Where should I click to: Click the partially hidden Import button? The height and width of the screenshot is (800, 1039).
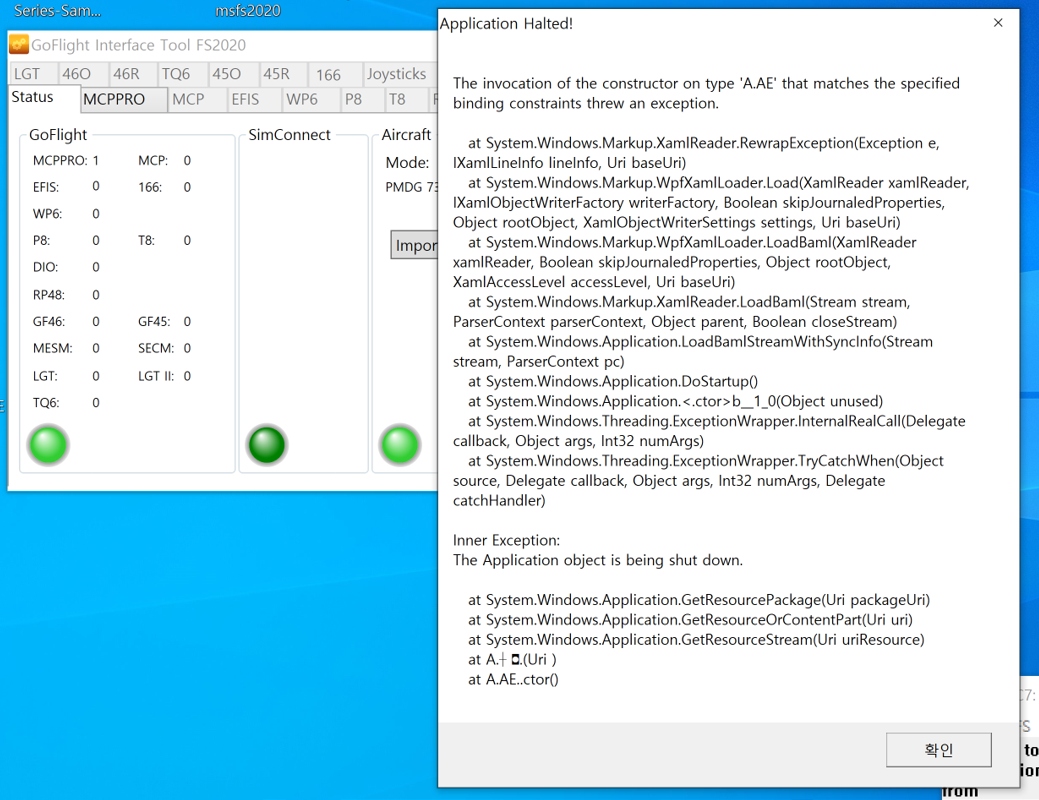414,245
